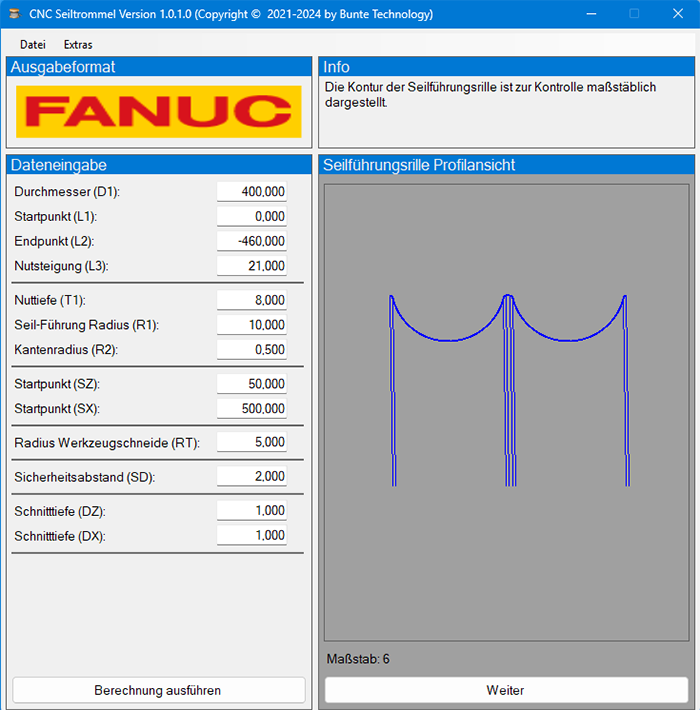Click the FANUC output format logo
Viewport: 700px width, 710px height.
pyautogui.click(x=158, y=111)
